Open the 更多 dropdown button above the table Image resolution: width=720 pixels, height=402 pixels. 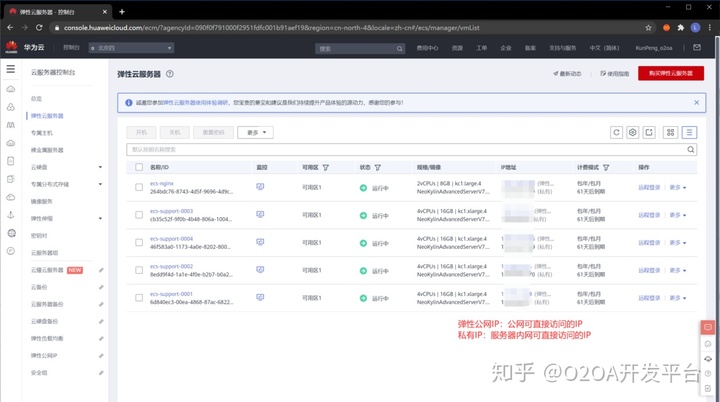coord(255,132)
